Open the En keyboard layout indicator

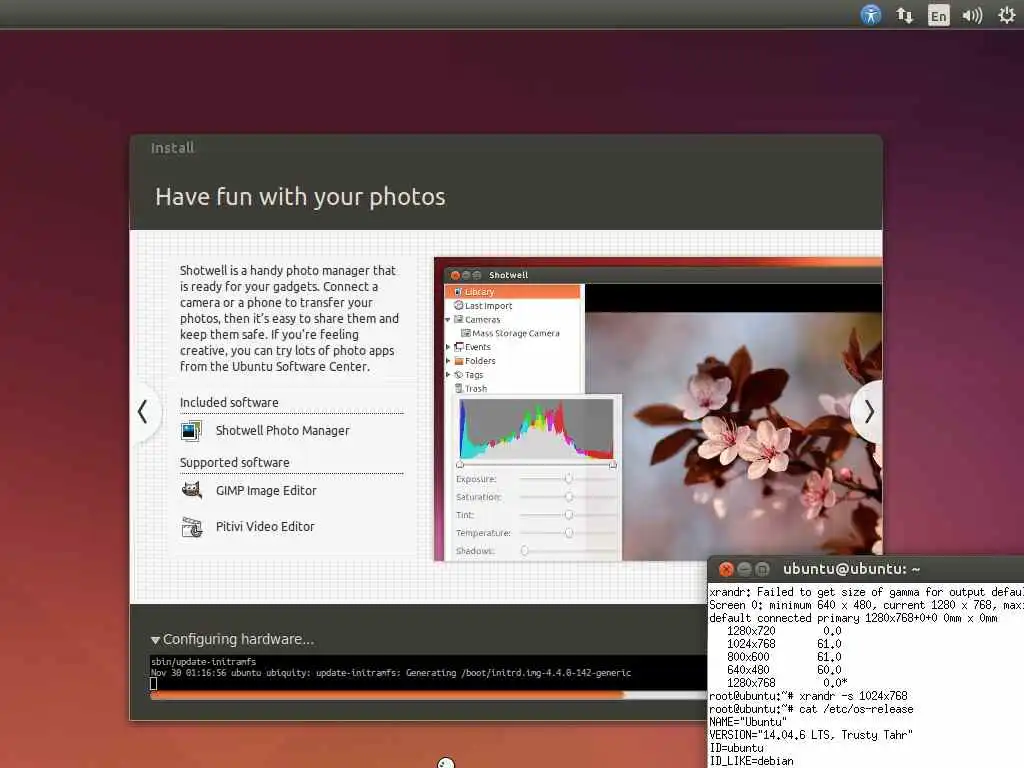938,16
